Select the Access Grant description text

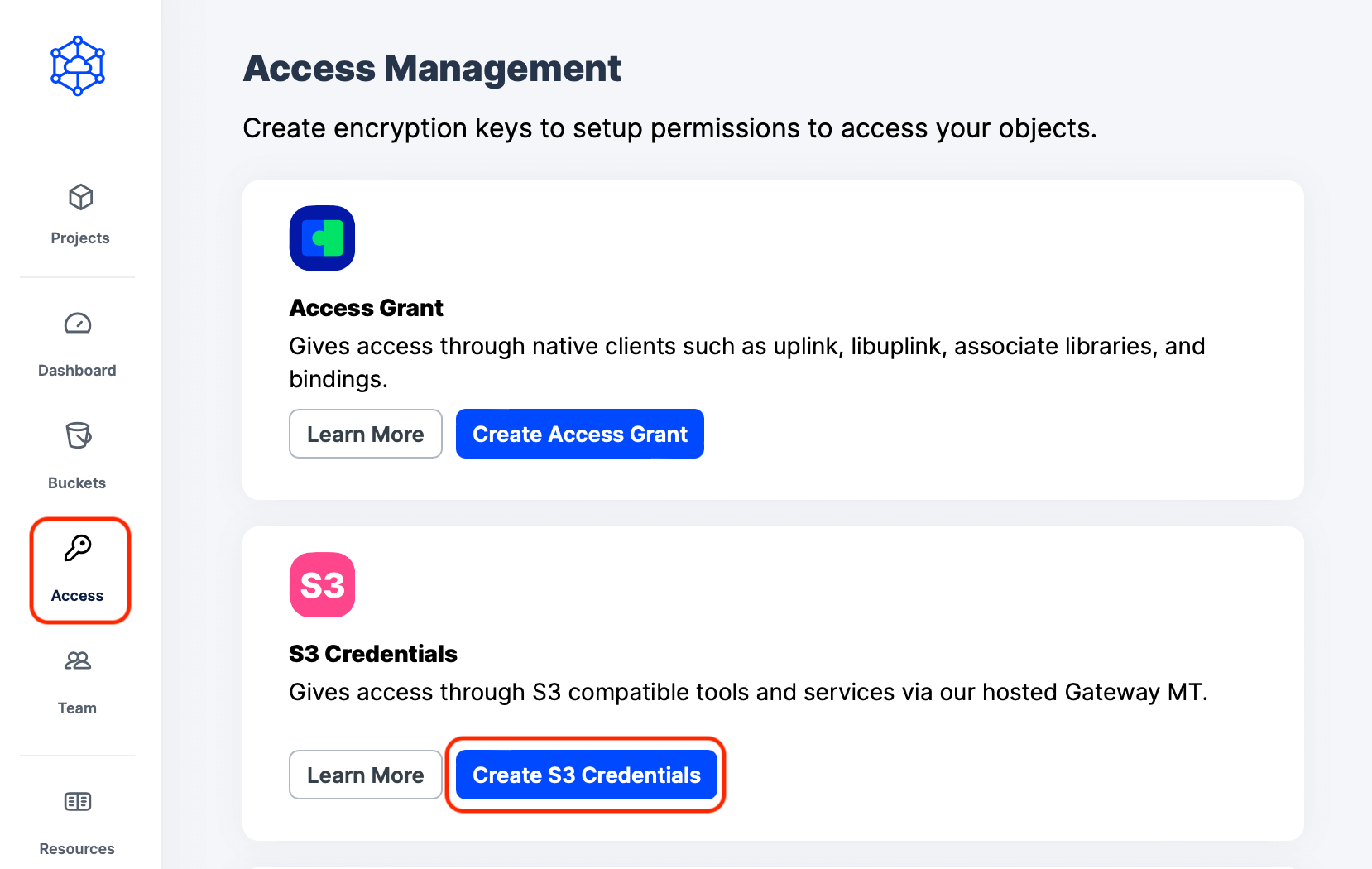(745, 362)
